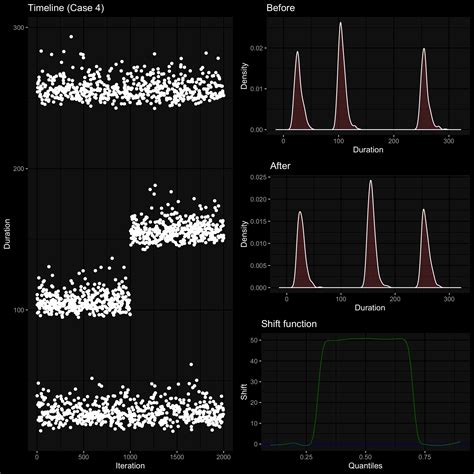The image size is (474, 474).
Task: Click the 1000 tick on Iteration axis
Action: tap(130, 457)
